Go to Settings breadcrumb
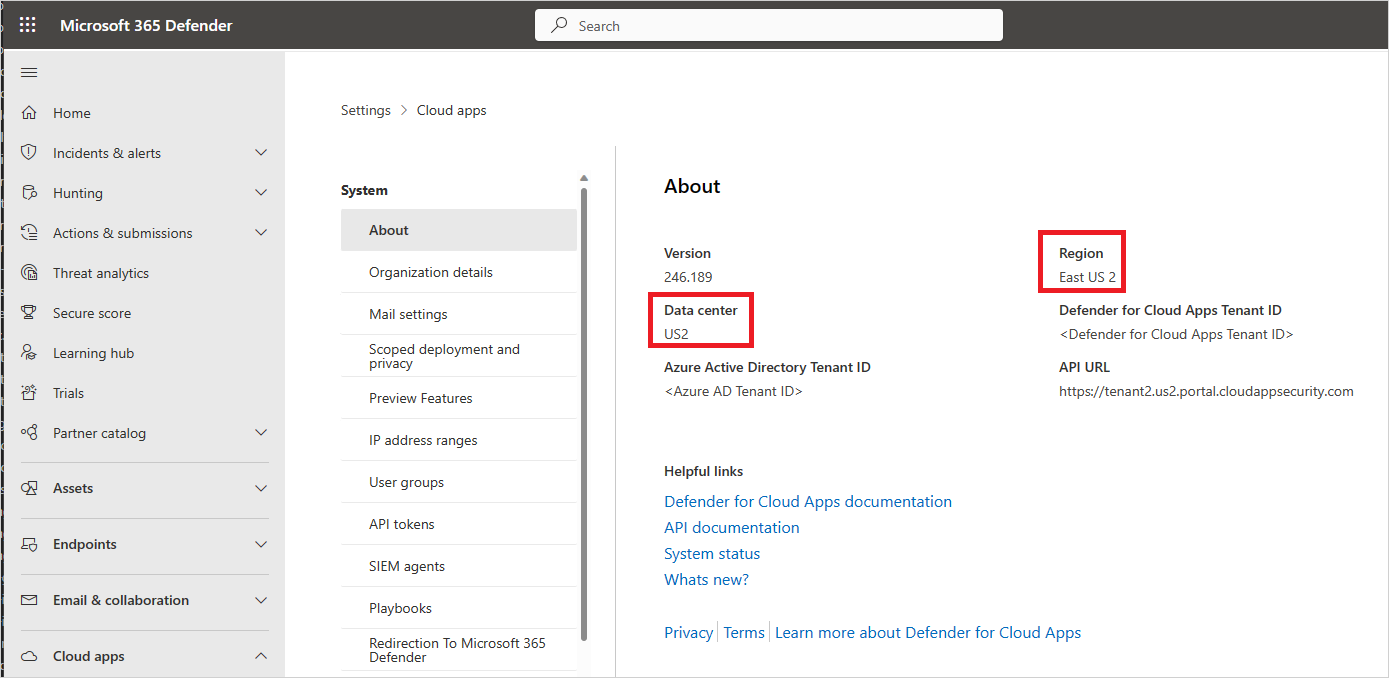Image resolution: width=1389 pixels, height=678 pixels. [x=366, y=110]
